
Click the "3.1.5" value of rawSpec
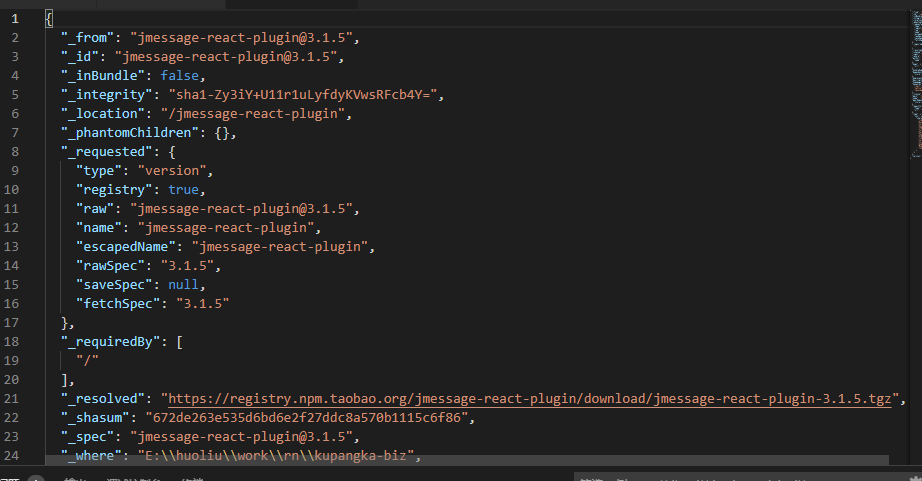[x=188, y=266]
